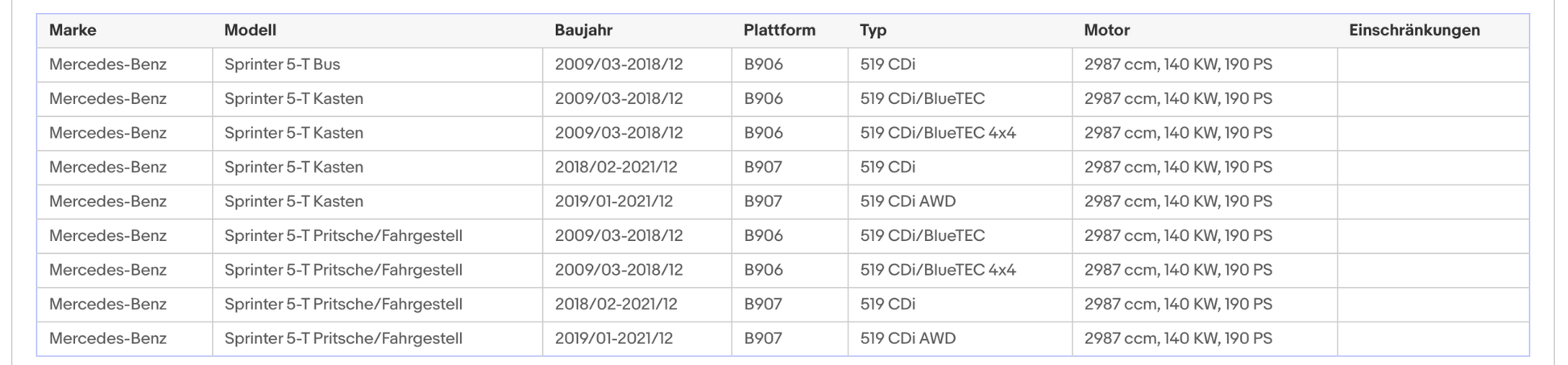This screenshot has height=365, width=1568.
Task: Click the Motor column header
Action: coord(1106,31)
